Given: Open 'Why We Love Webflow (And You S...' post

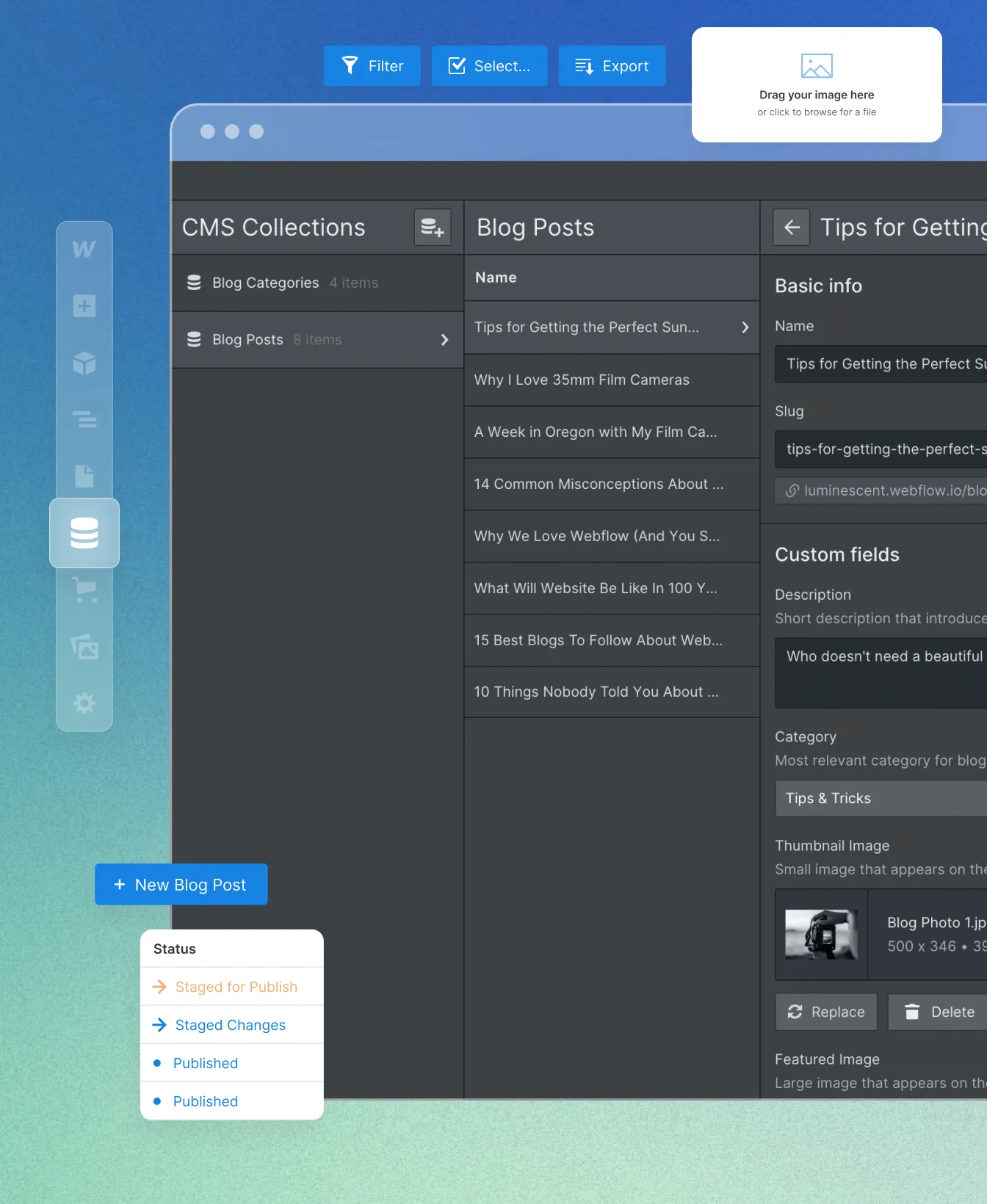Looking at the screenshot, I should pyautogui.click(x=612, y=536).
